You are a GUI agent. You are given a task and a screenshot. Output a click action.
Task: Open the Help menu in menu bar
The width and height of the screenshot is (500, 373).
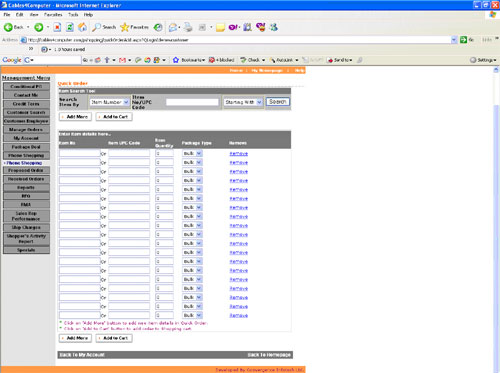coord(88,15)
